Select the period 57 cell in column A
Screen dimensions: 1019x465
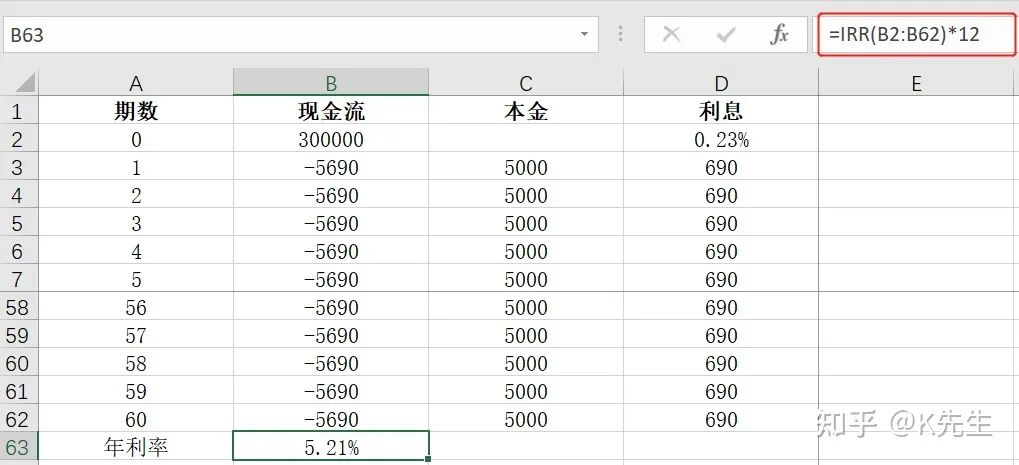(x=136, y=334)
